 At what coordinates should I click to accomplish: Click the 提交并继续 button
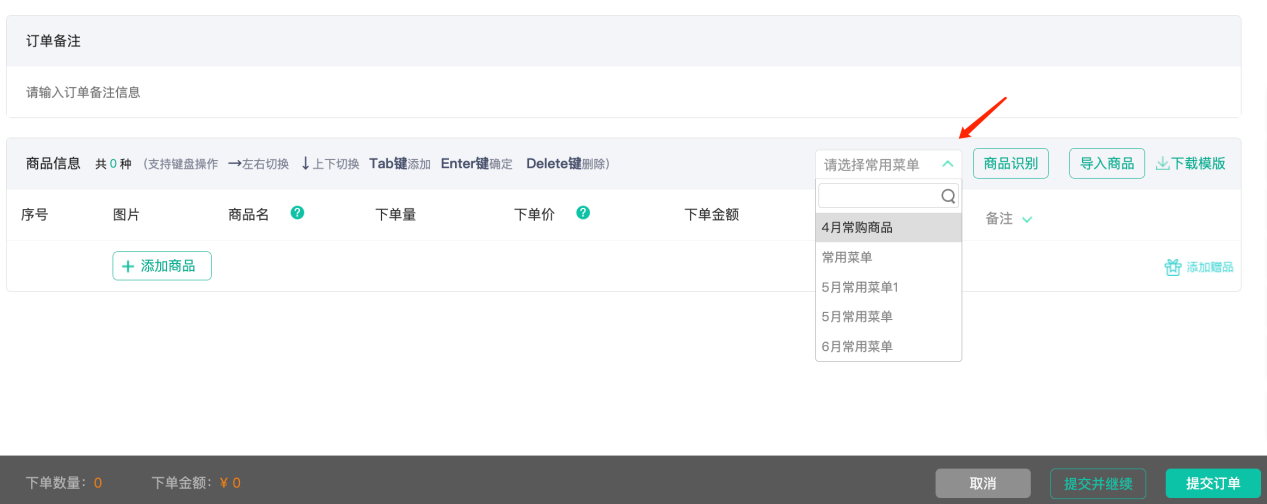coord(1097,484)
